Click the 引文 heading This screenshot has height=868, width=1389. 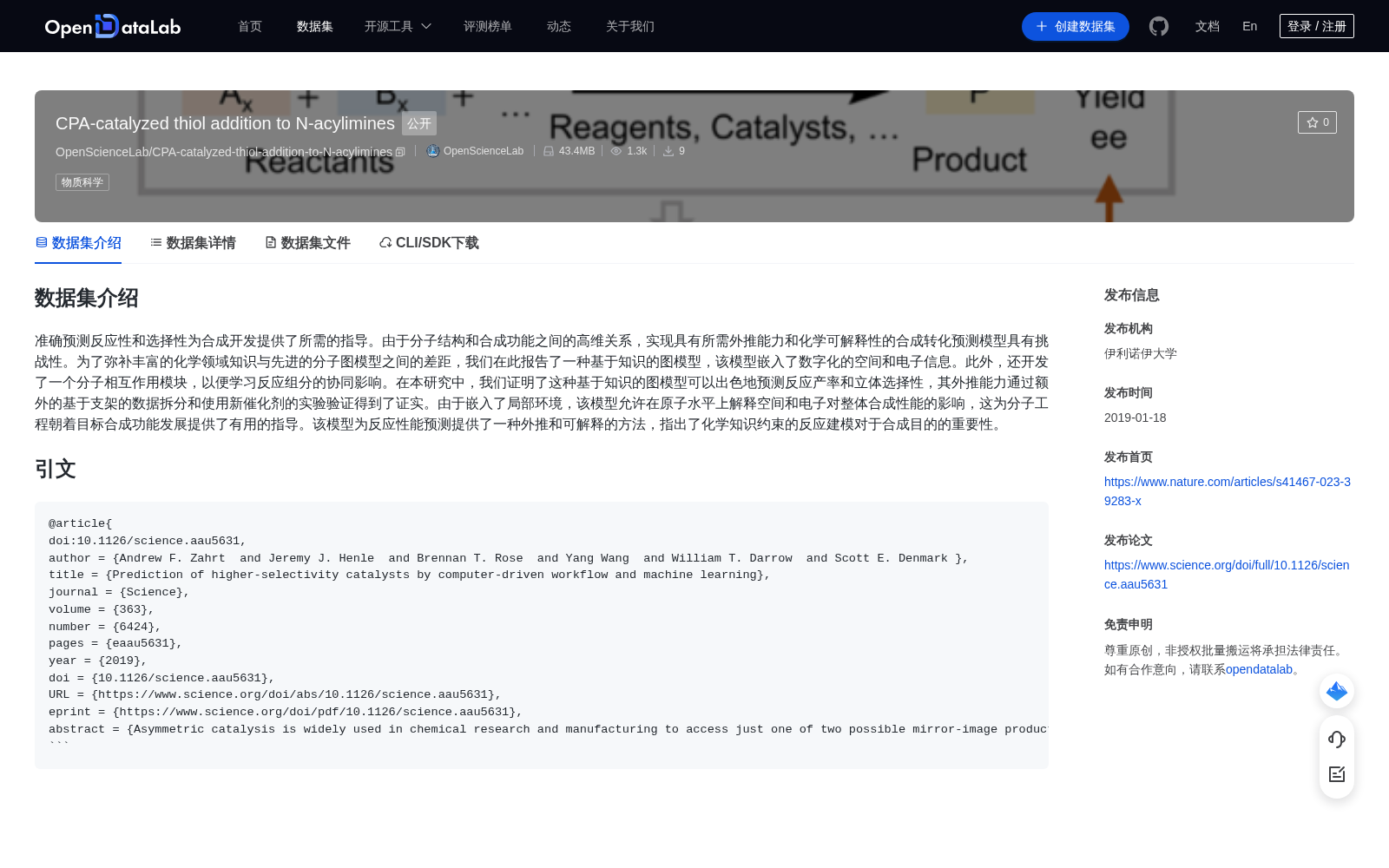(56, 469)
